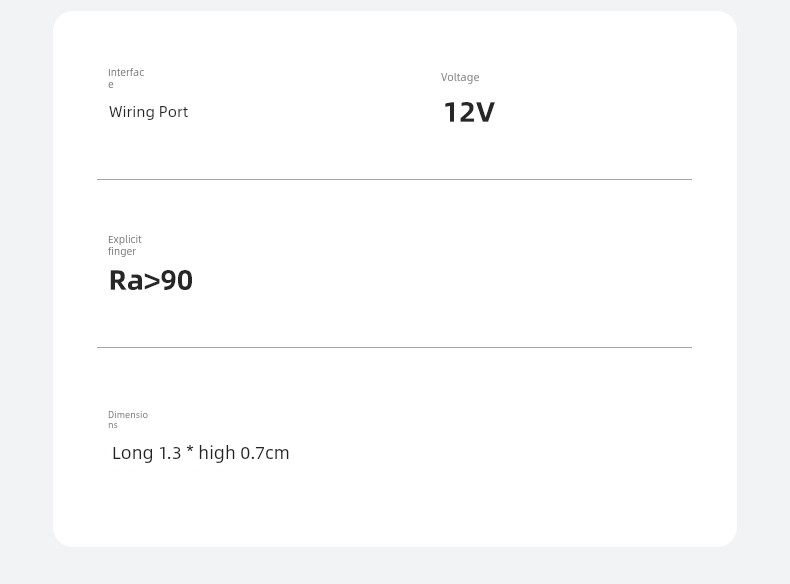Click the word "Port" in the interface value
This screenshot has height=584, width=790.
[x=173, y=112]
